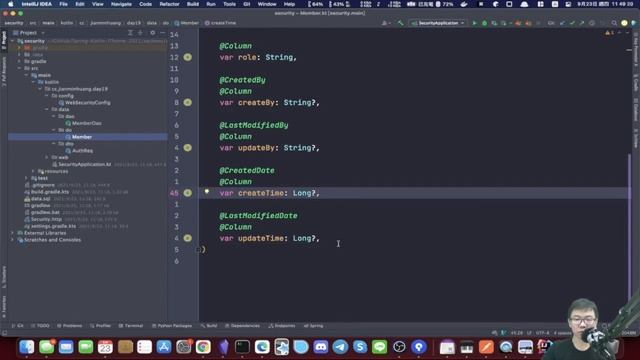Click the Member breadcrumb in navigation bar
This screenshot has width=640, height=360.
187,23
